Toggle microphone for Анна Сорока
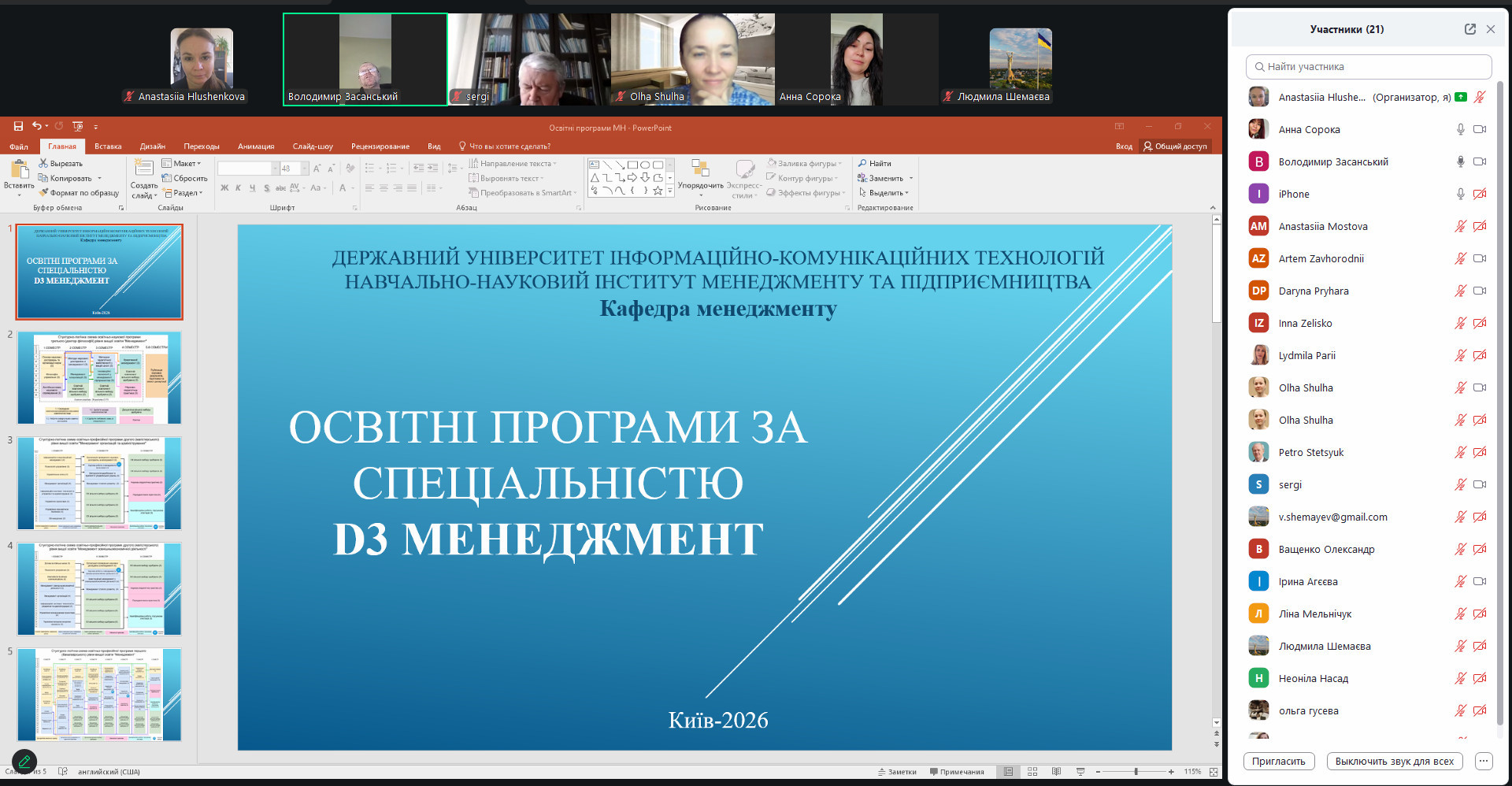1512x786 pixels. 1460,129
